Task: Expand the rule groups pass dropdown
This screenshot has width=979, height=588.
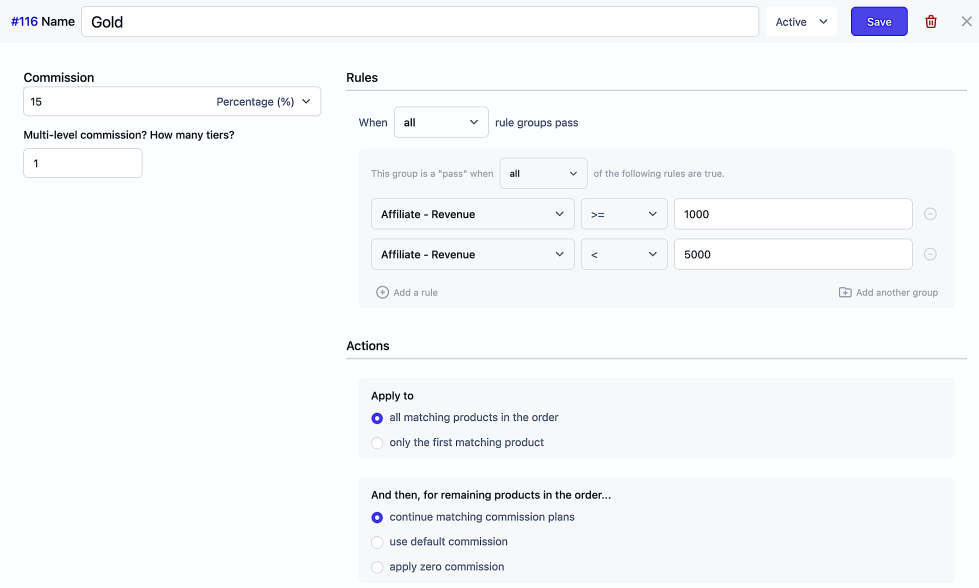Action: [x=441, y=123]
